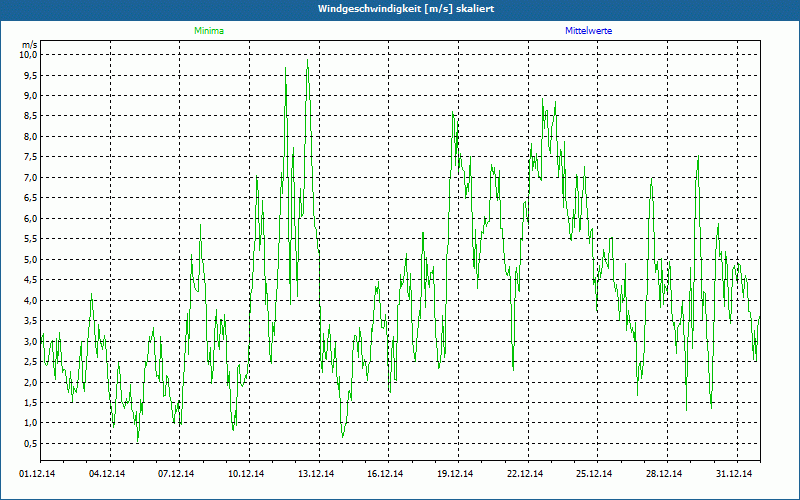The image size is (800, 500).
Task: Select the 1,5 y-axis value
Action: (31, 403)
